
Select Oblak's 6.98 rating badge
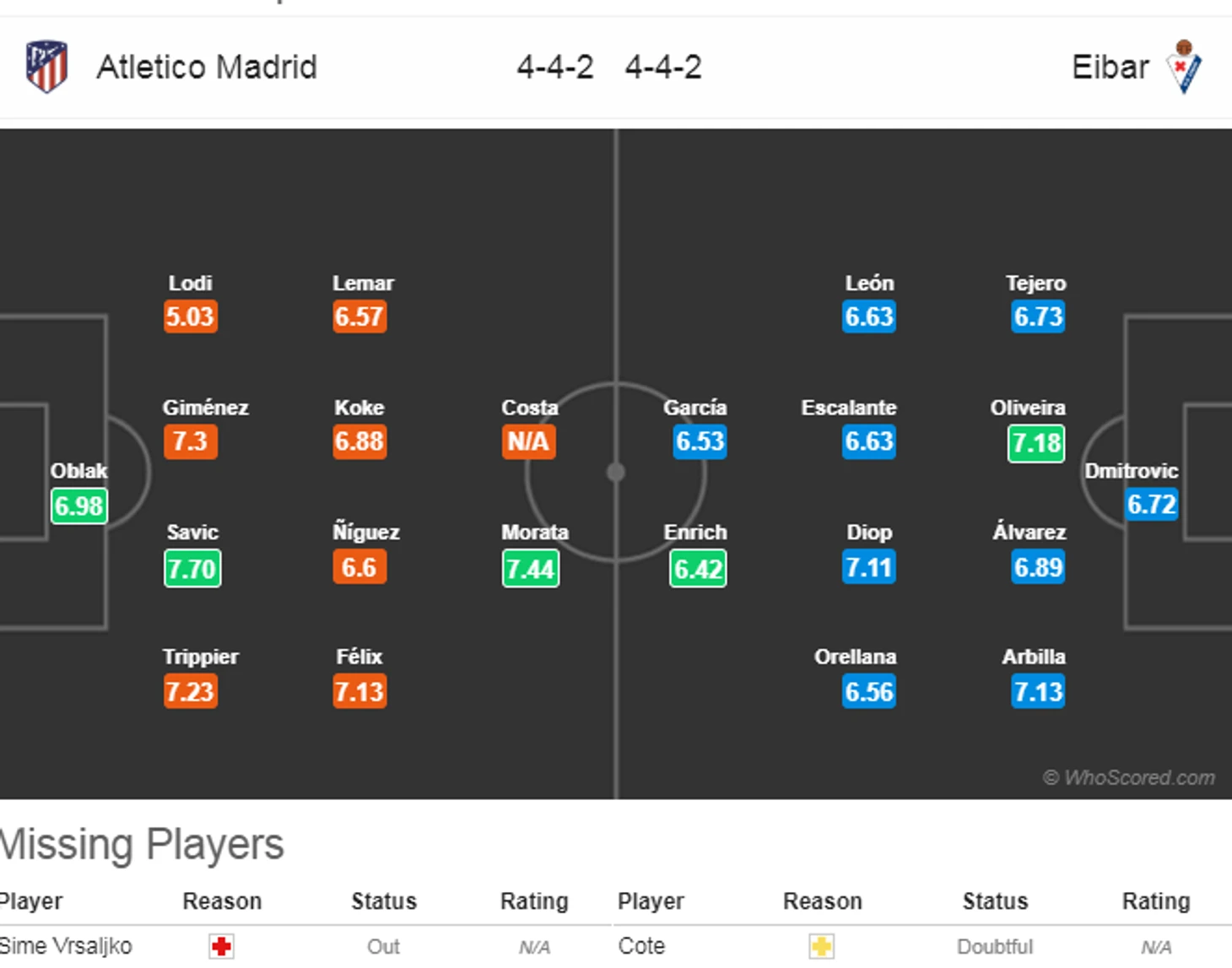78,506
